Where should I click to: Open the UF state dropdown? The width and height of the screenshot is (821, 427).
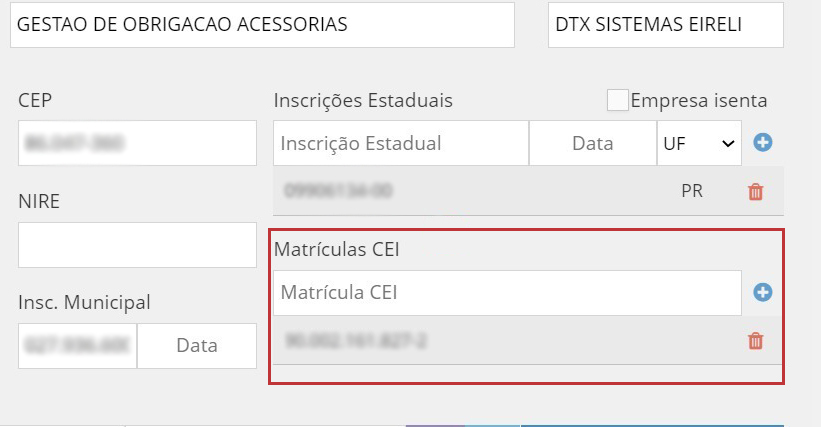click(698, 143)
